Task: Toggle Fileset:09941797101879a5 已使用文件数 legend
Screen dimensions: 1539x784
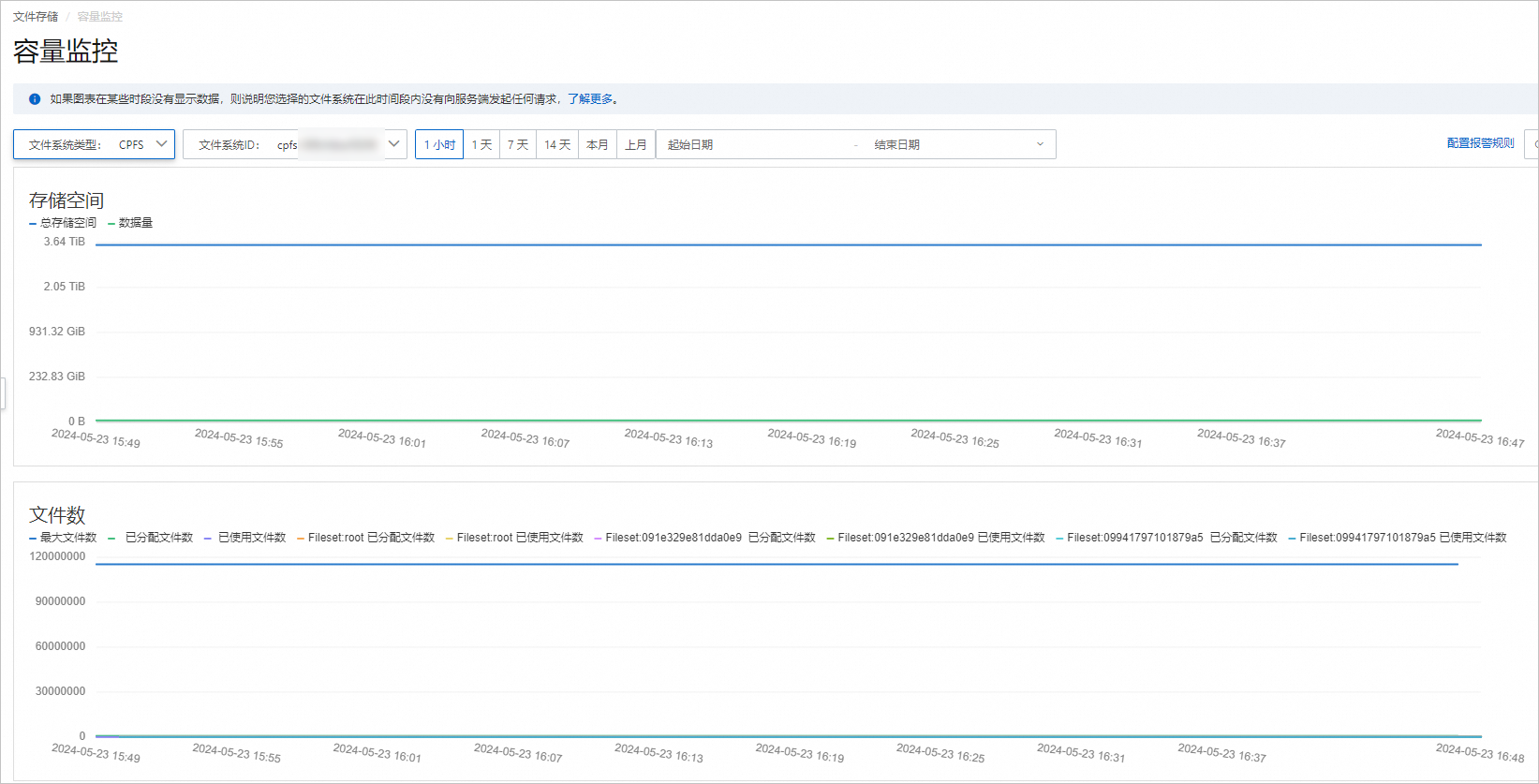Action: (x=1398, y=538)
